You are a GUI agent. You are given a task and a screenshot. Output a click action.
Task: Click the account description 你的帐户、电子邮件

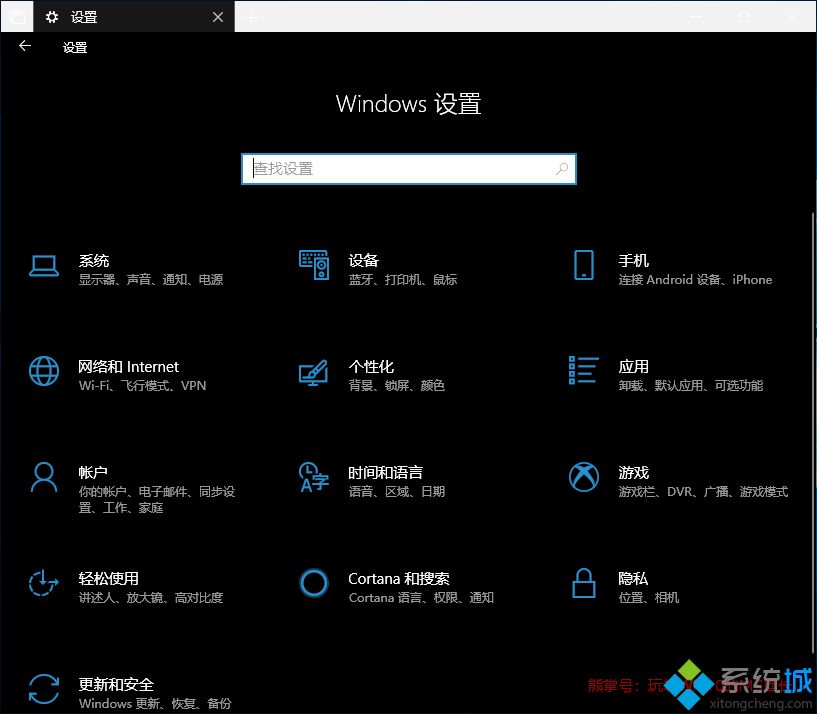coord(157,499)
